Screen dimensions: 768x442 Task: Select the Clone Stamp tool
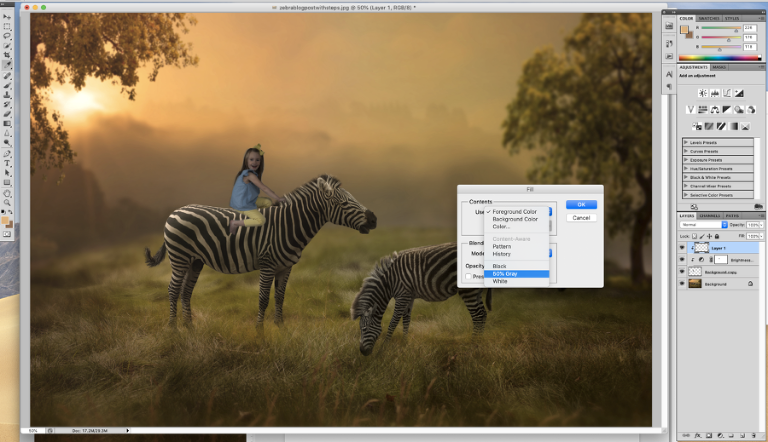pos(7,95)
